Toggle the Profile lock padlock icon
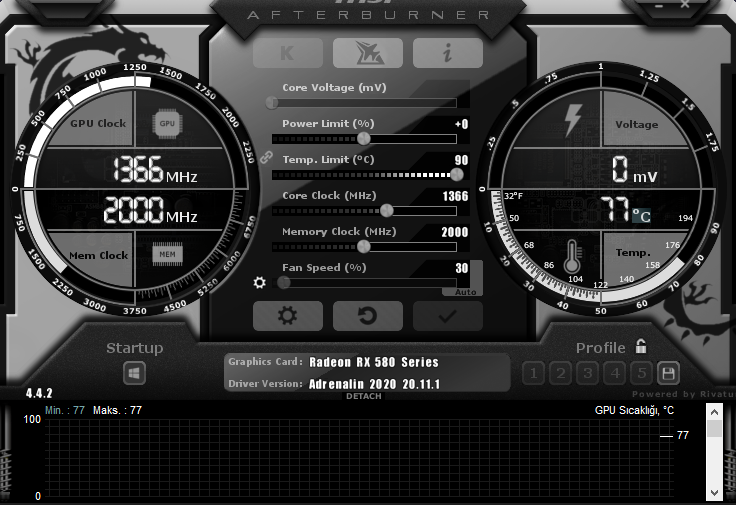Image resolution: width=736 pixels, height=505 pixels. [x=641, y=346]
